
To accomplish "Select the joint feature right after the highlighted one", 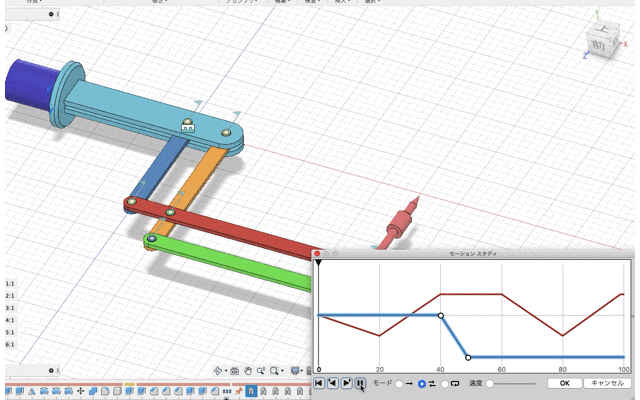I will [x=263, y=391].
